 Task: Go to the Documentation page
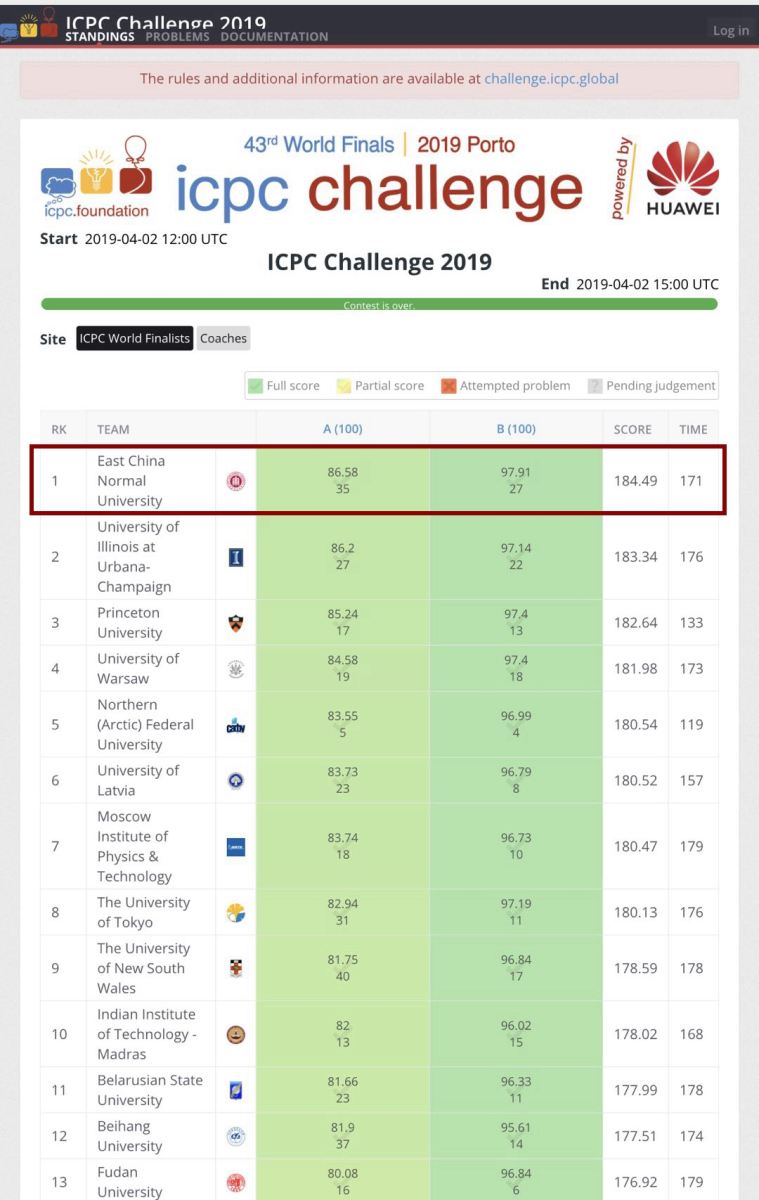(x=274, y=37)
